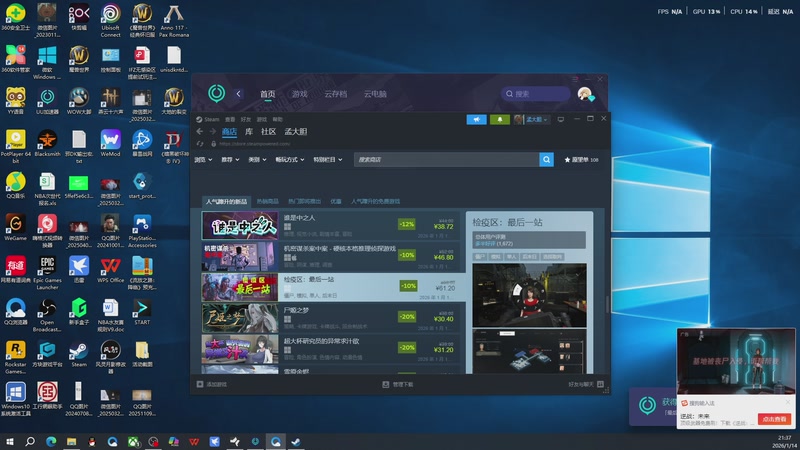Open the WeGame desktop shortcut
The width and height of the screenshot is (800, 450).
tap(15, 228)
